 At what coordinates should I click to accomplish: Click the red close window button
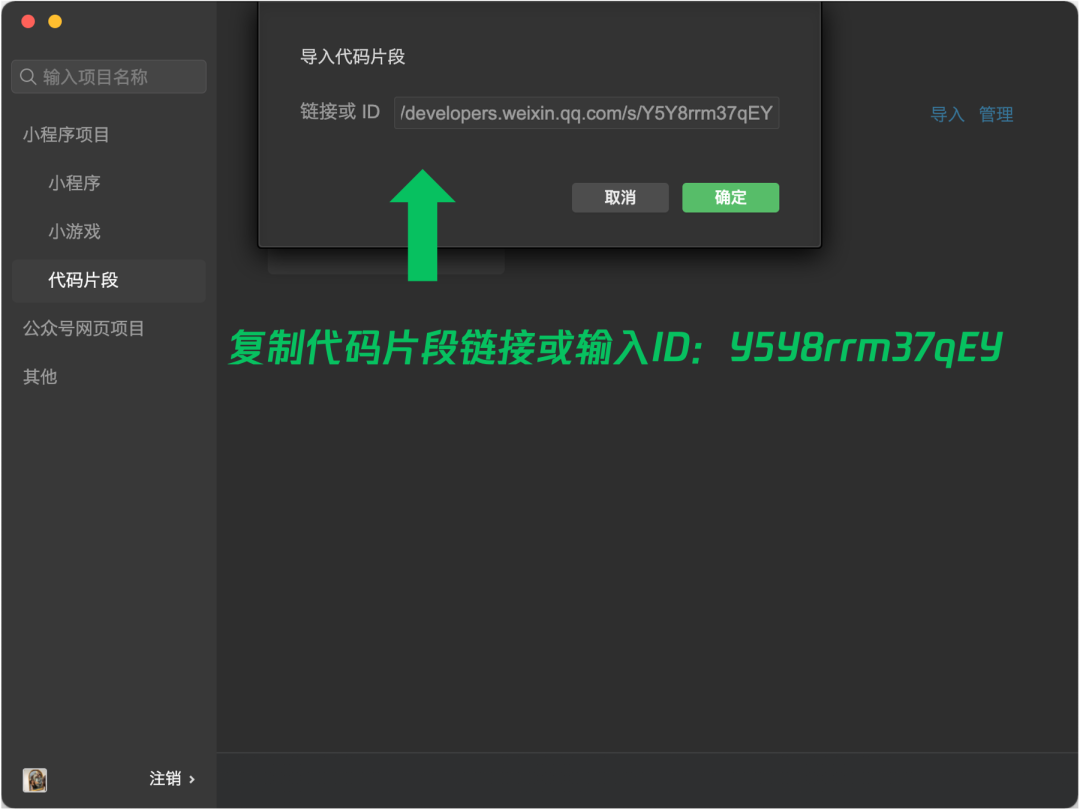point(28,21)
